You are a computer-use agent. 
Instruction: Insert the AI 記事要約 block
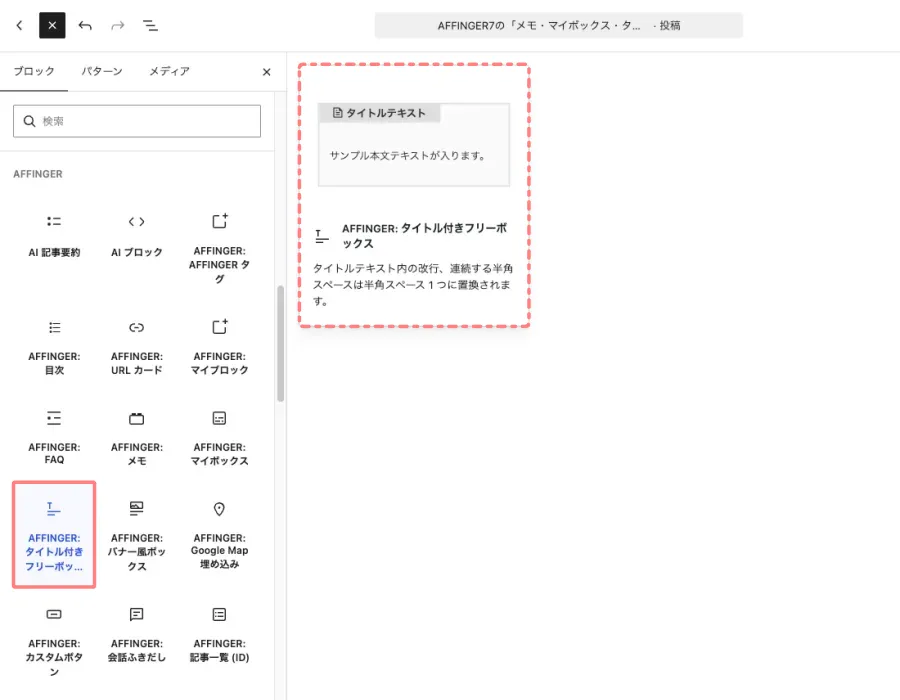[54, 238]
